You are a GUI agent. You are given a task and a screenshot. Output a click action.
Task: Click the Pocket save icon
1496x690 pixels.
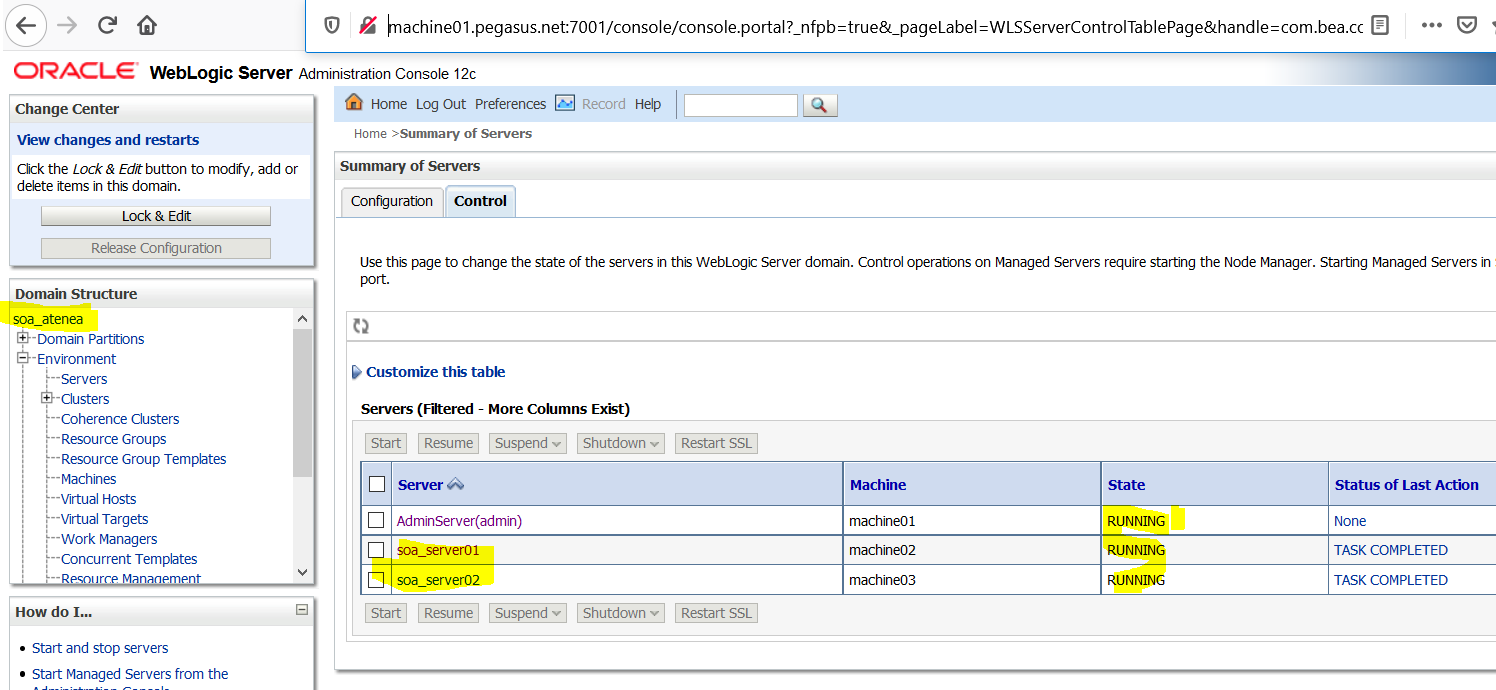point(1467,25)
